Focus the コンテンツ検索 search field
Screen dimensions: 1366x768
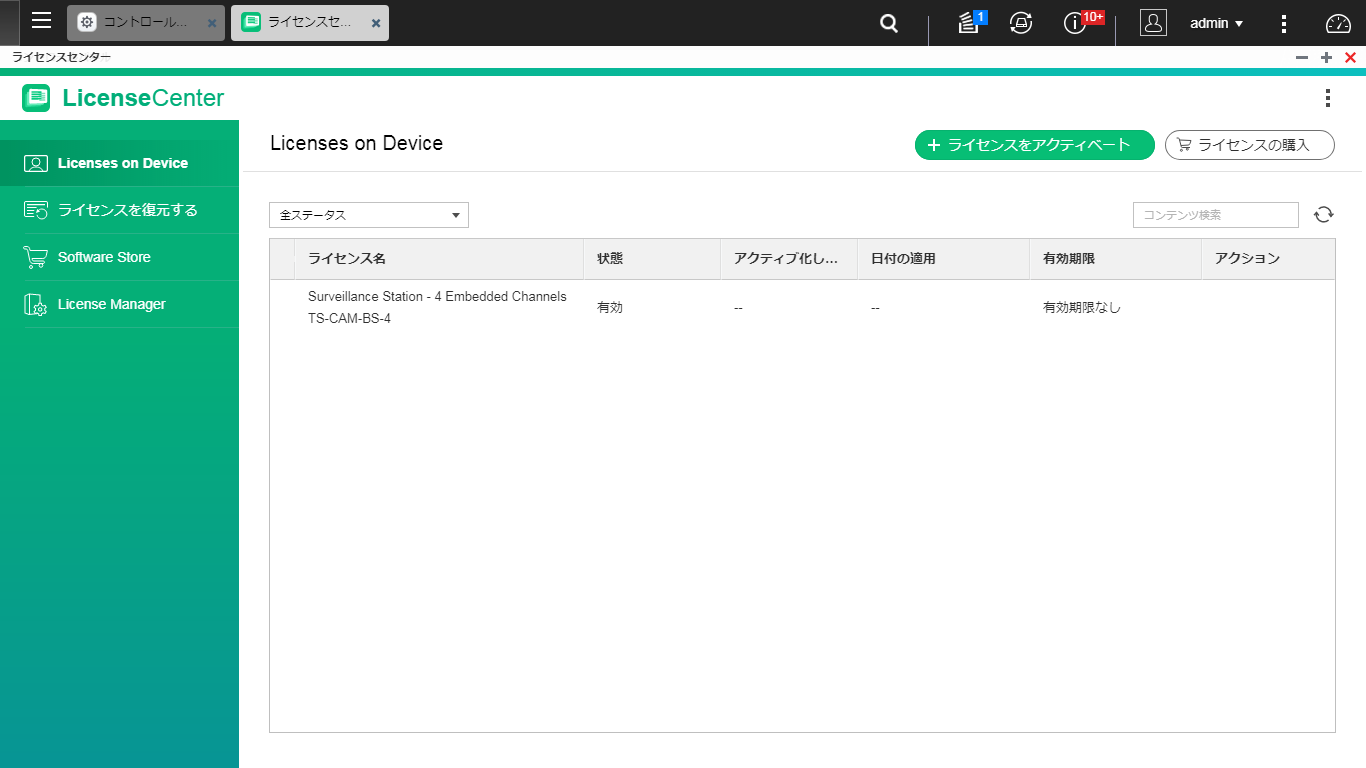pyautogui.click(x=1216, y=215)
